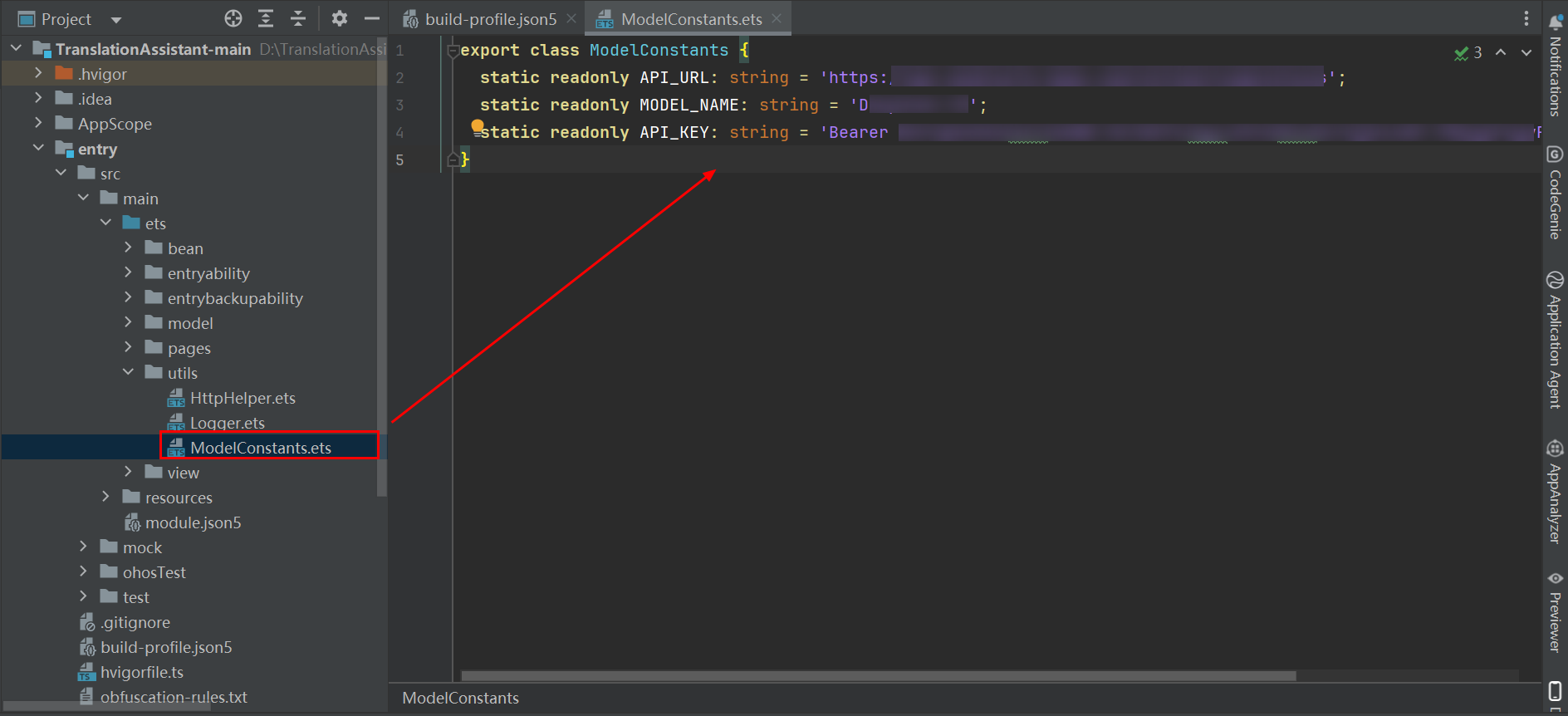Hide the Project tool window with minus icon
Screen dimensions: 1568x716
click(372, 18)
